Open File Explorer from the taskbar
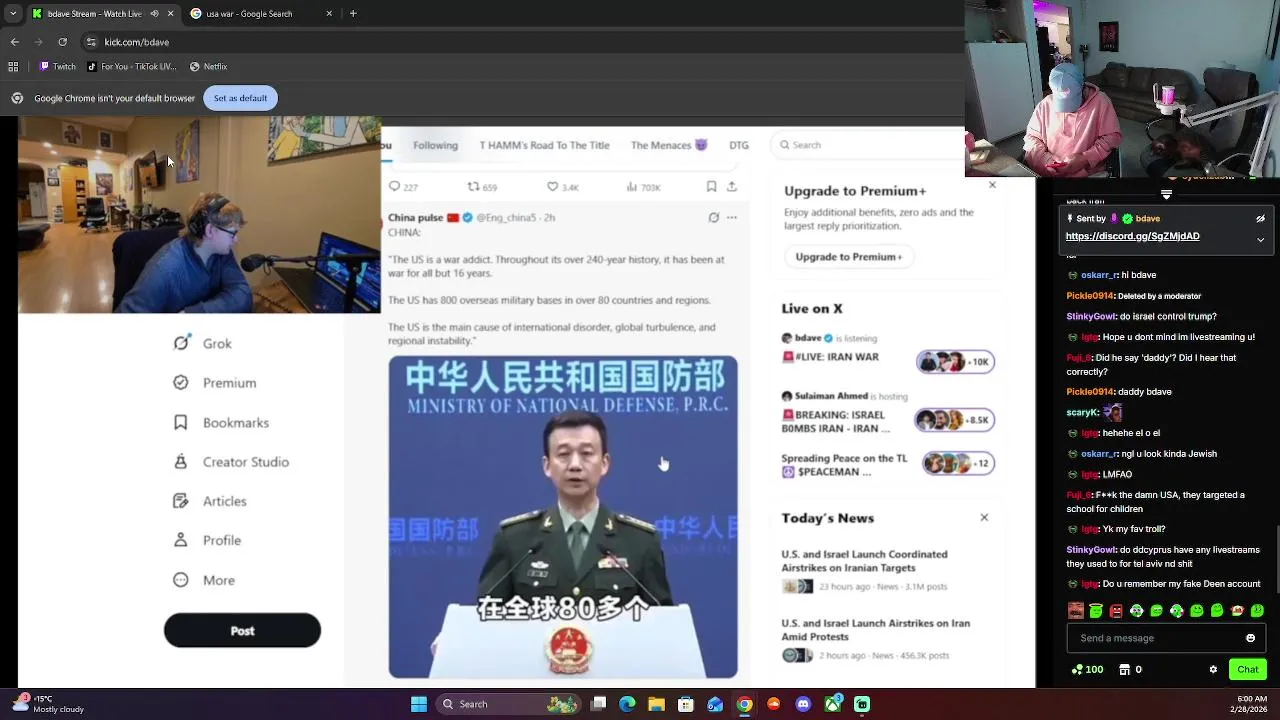The height and width of the screenshot is (720, 1280). point(657,704)
